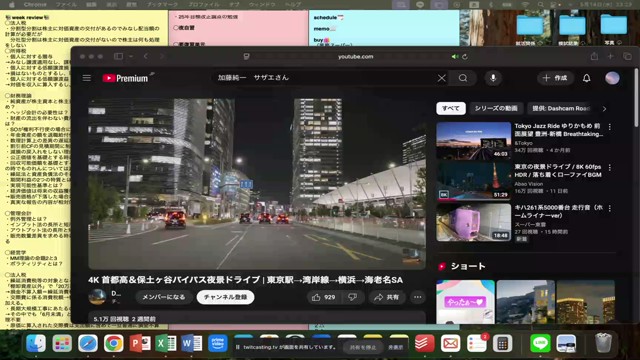Image resolution: width=640 pixels, height=360 pixels.
Task: Click the 共有 share button
Action: click(387, 297)
